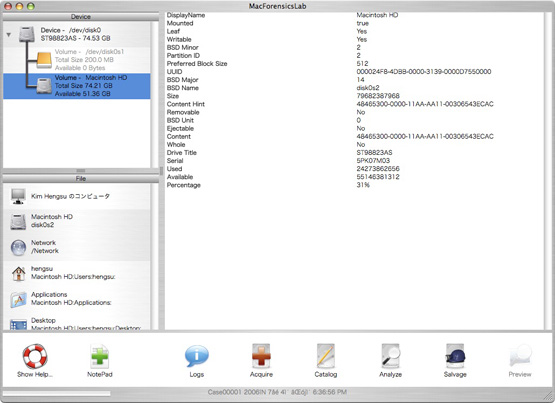This screenshot has height=403, width=555.
Task: Click the details pane vertical scrollbar
Action: (x=548, y=171)
